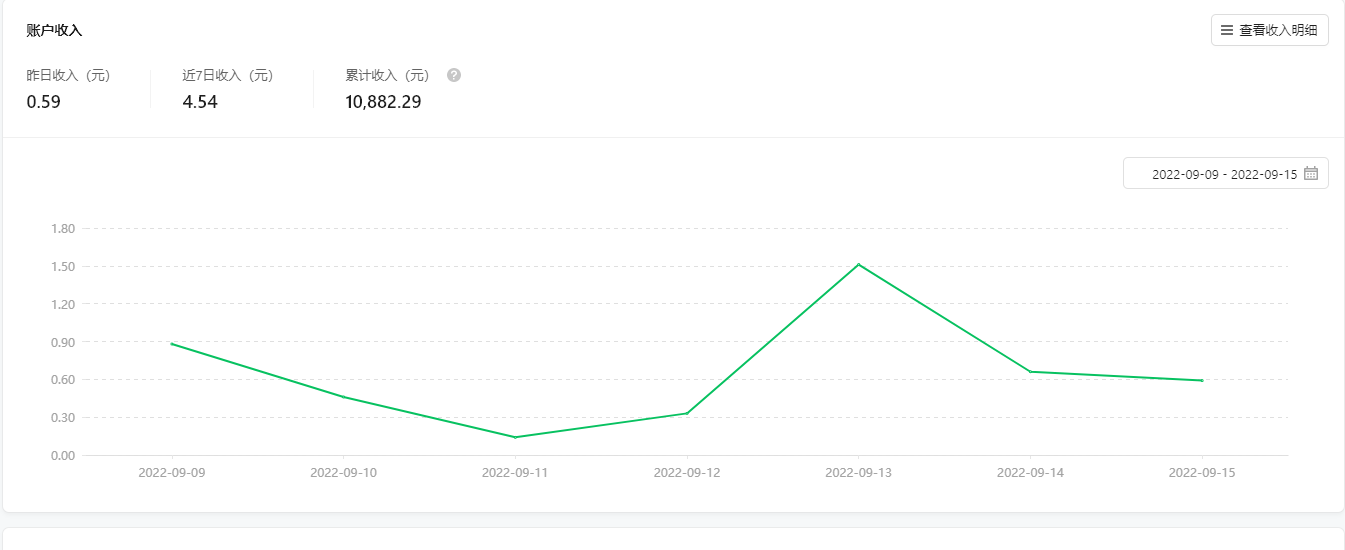Click the last chart point at 2022-09-15

click(1202, 380)
